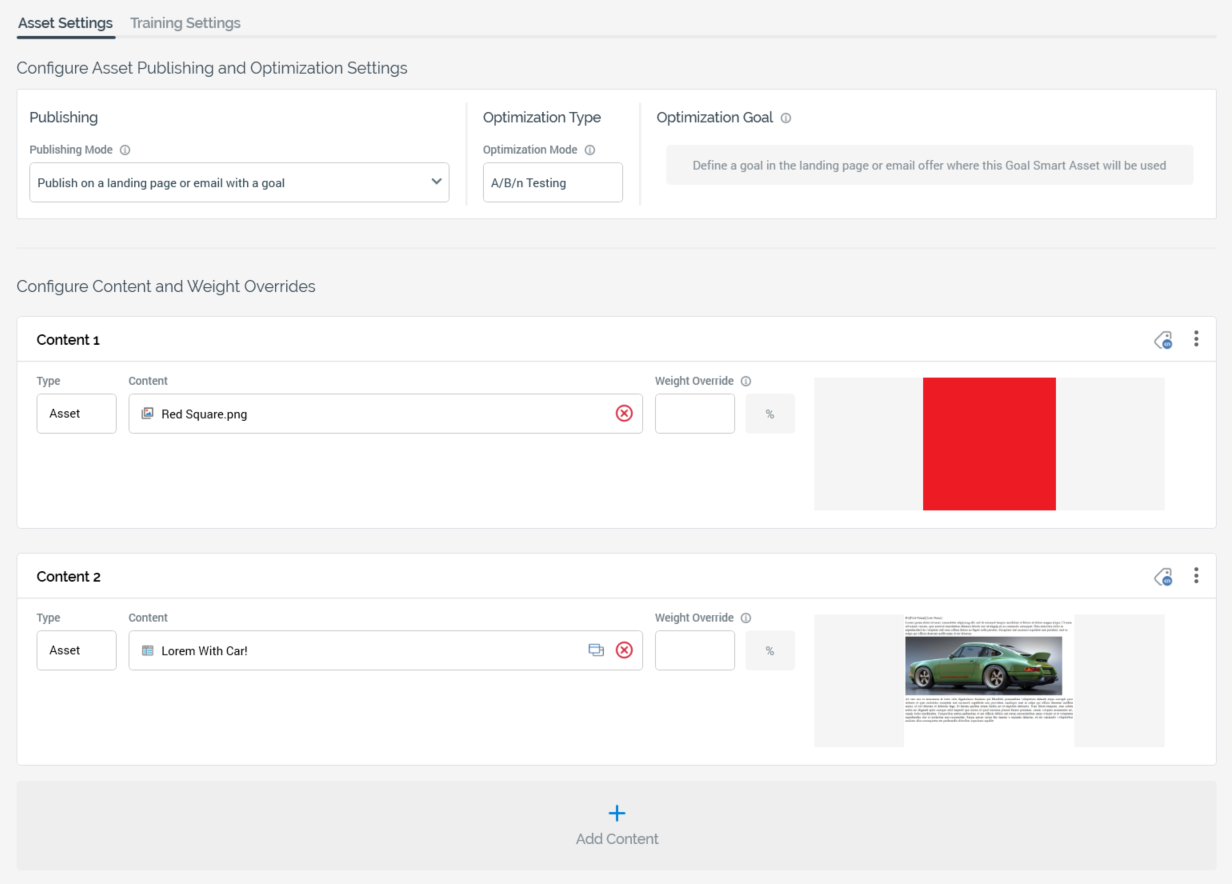Viewport: 1232px width, 884px height.
Task: Switch to the Training Settings tab
Action: click(185, 23)
